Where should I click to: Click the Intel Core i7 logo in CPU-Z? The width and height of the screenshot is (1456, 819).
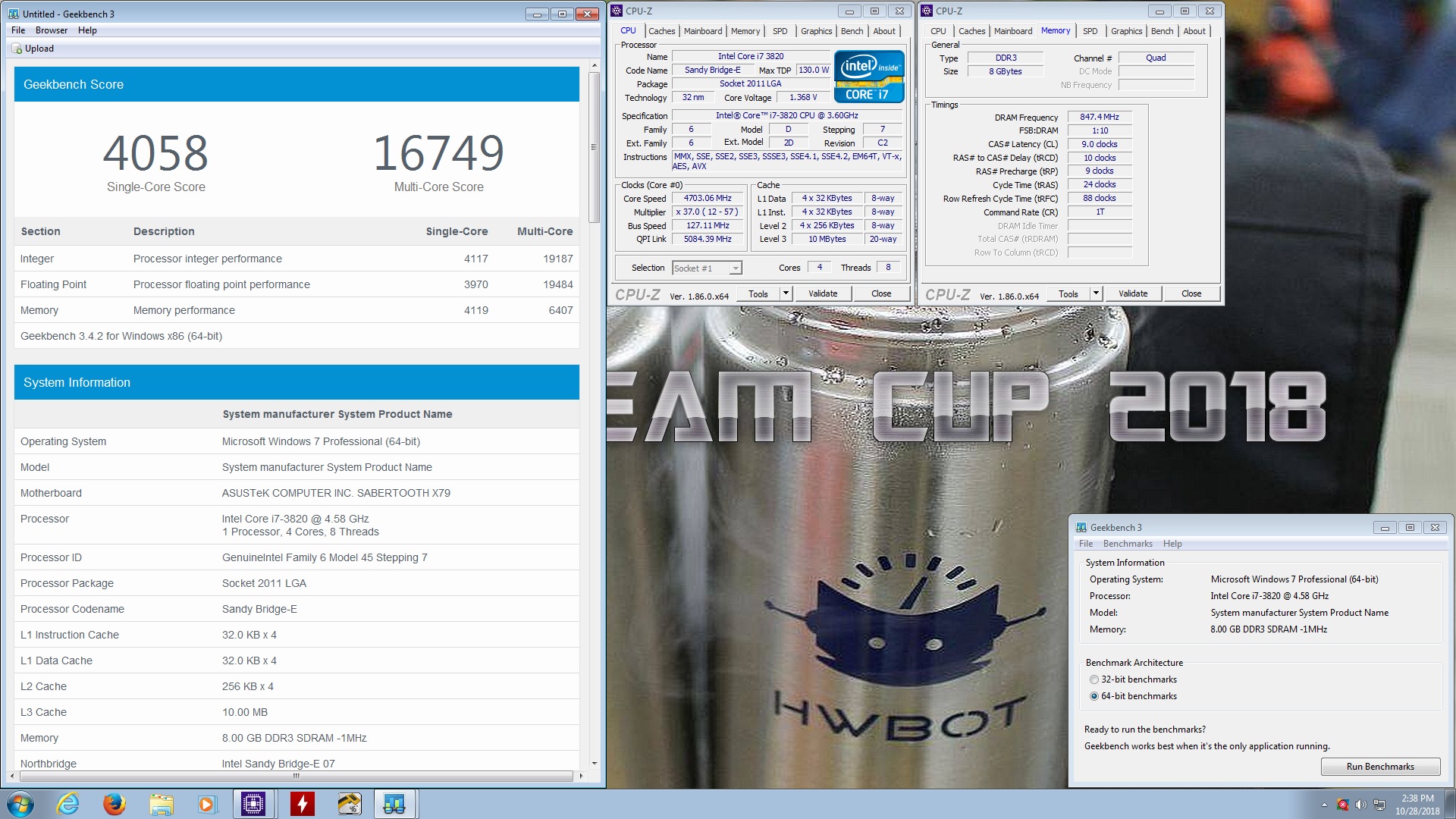pyautogui.click(x=869, y=76)
